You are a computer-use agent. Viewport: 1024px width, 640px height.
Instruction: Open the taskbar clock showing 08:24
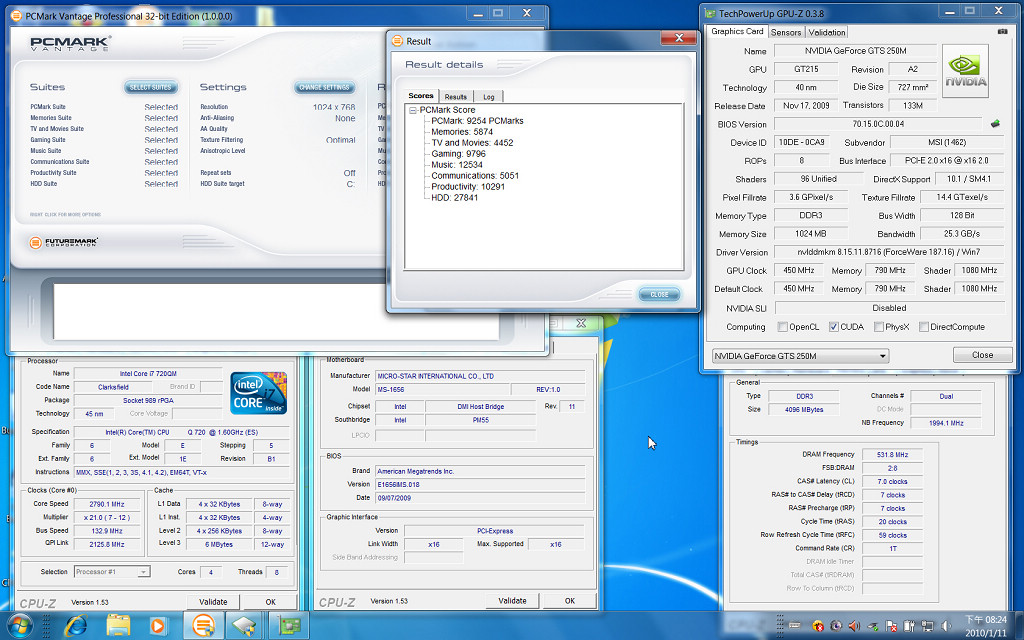(985, 625)
